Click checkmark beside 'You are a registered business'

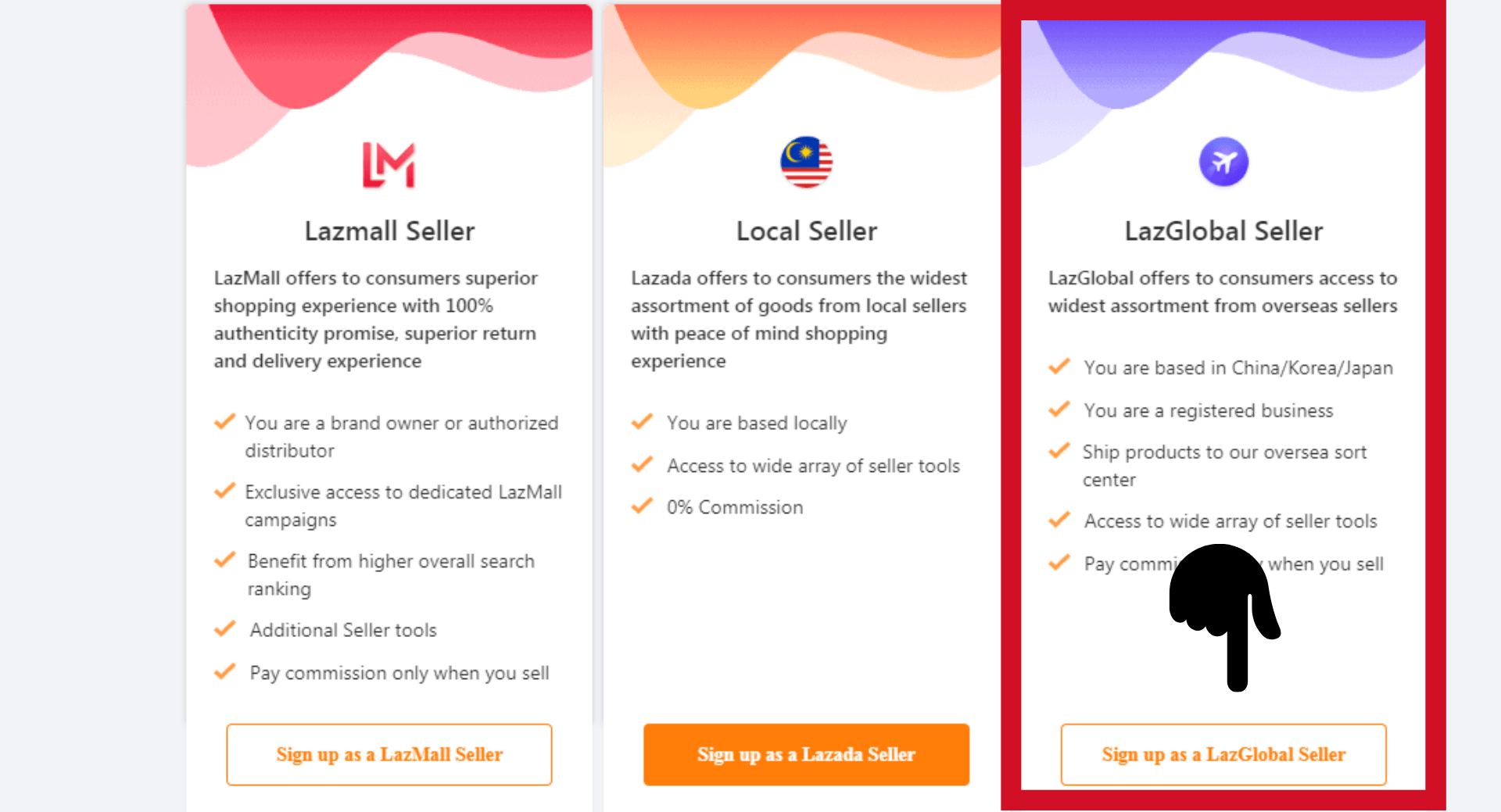click(x=1059, y=410)
